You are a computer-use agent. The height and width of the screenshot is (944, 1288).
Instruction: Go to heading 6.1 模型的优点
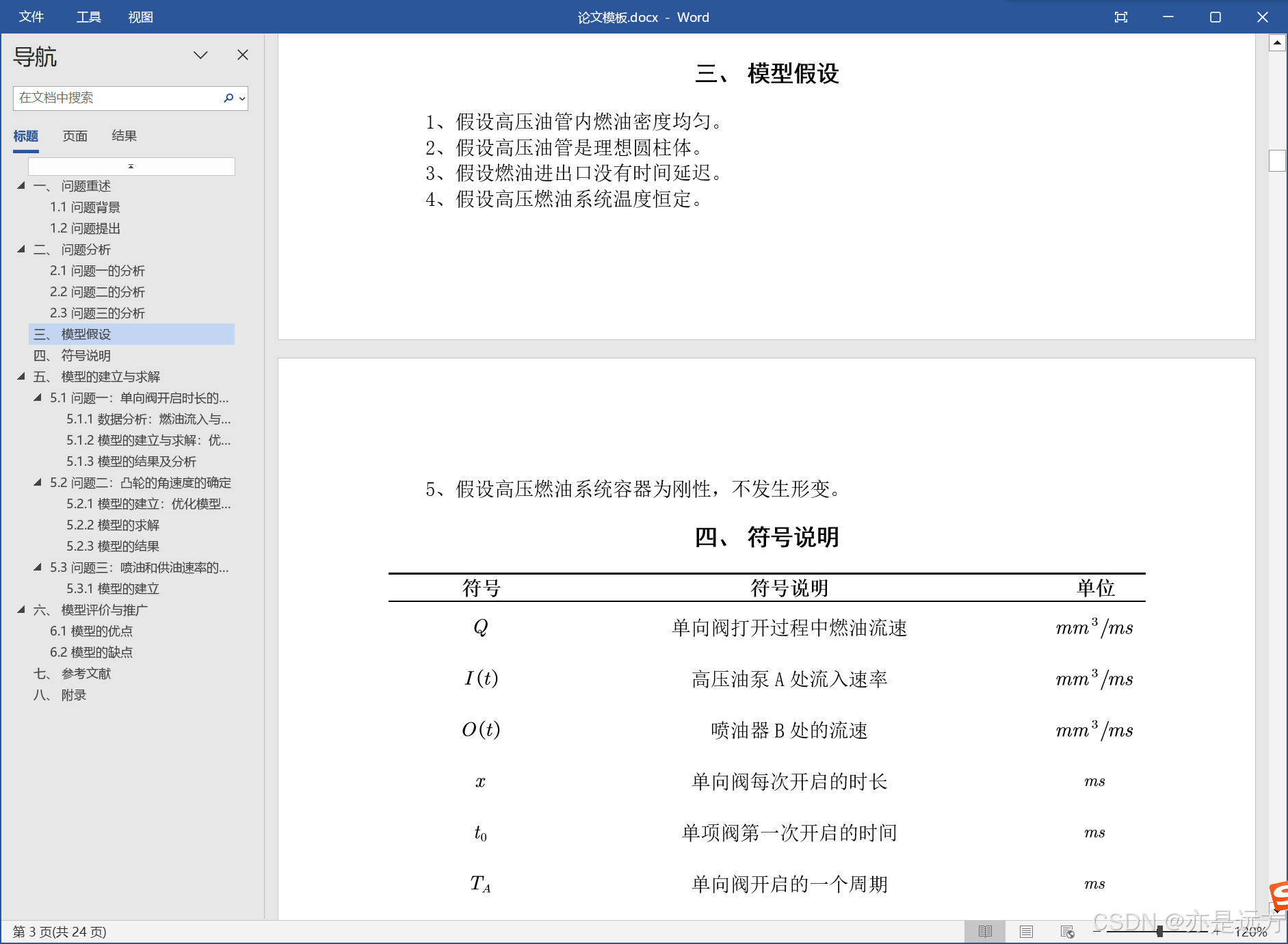pyautogui.click(x=91, y=631)
